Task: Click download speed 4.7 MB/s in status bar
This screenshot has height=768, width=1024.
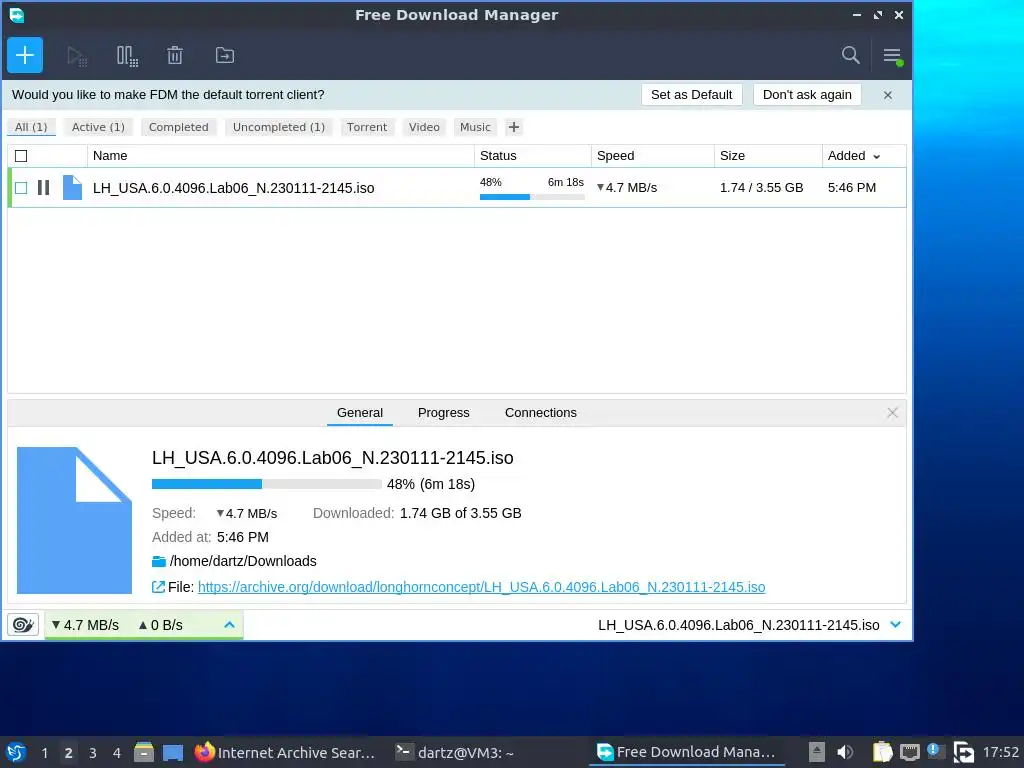Action: (86, 625)
